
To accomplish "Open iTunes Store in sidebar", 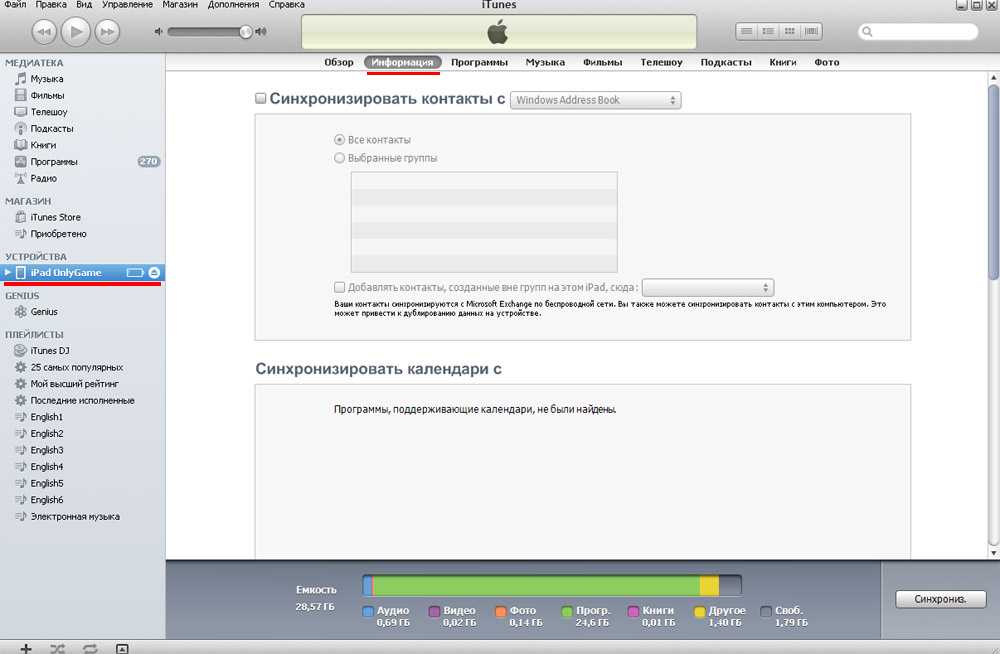I will click(x=55, y=217).
